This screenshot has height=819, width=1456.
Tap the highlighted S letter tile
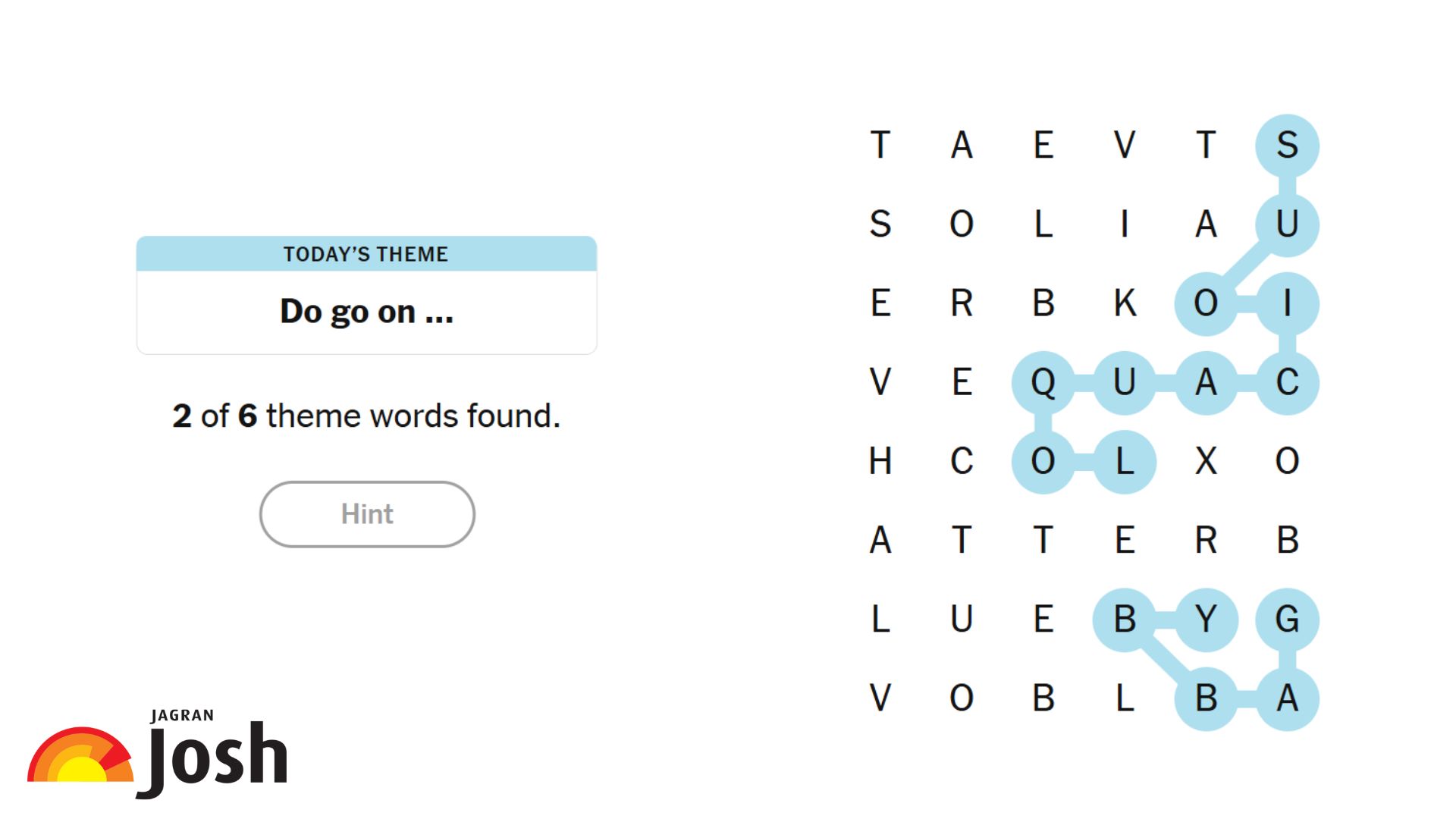pos(1287,146)
